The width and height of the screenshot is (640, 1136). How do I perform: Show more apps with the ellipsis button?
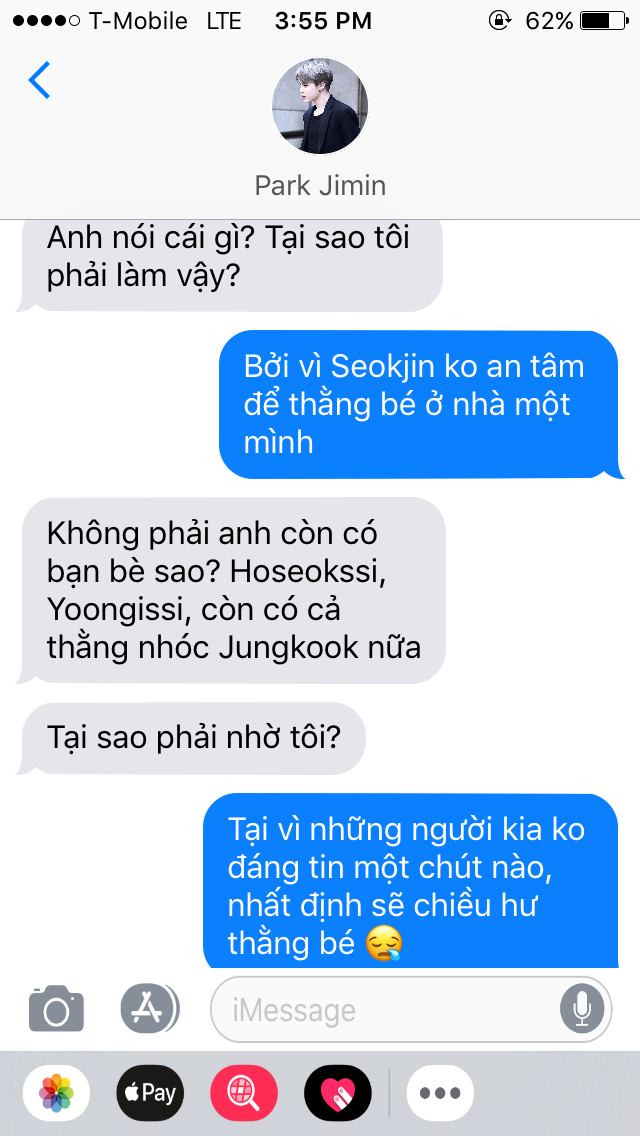click(441, 1093)
